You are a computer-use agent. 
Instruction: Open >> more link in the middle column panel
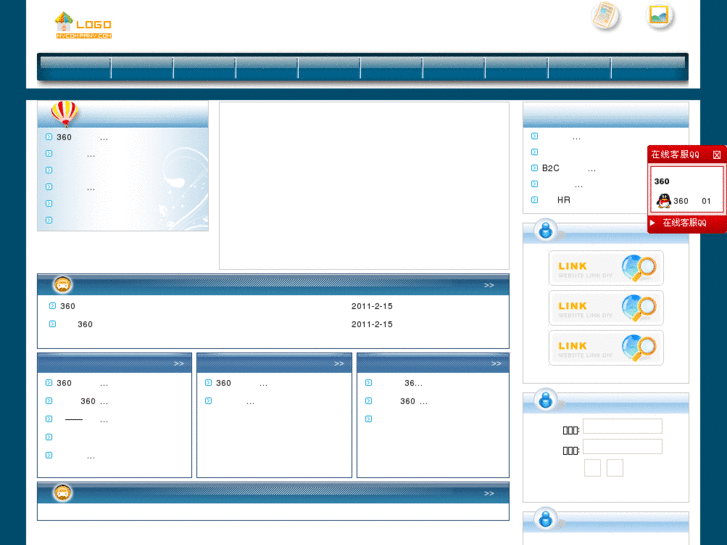click(339, 364)
